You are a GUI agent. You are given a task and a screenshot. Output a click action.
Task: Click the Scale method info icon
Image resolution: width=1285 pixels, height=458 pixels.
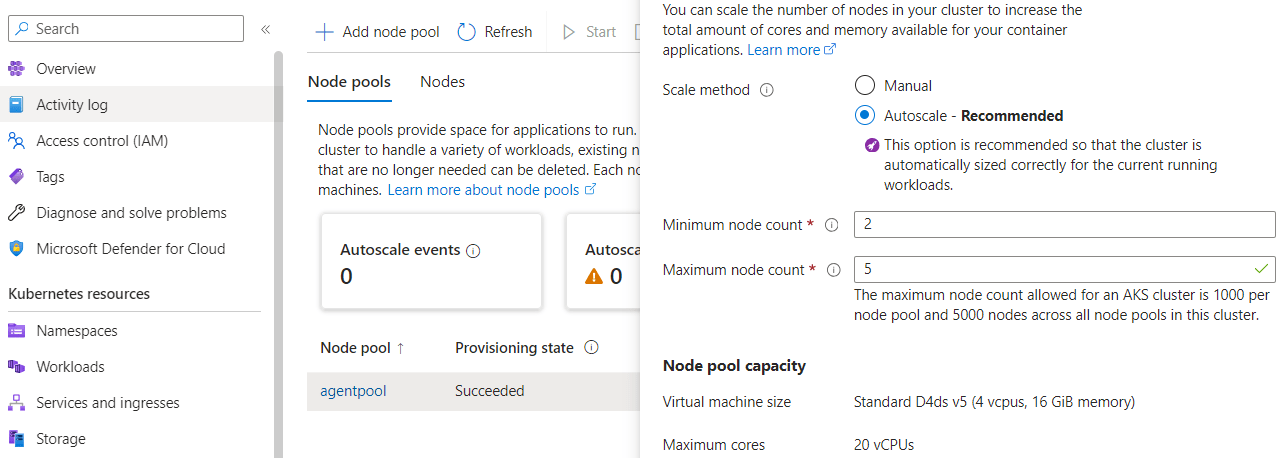coord(767,90)
